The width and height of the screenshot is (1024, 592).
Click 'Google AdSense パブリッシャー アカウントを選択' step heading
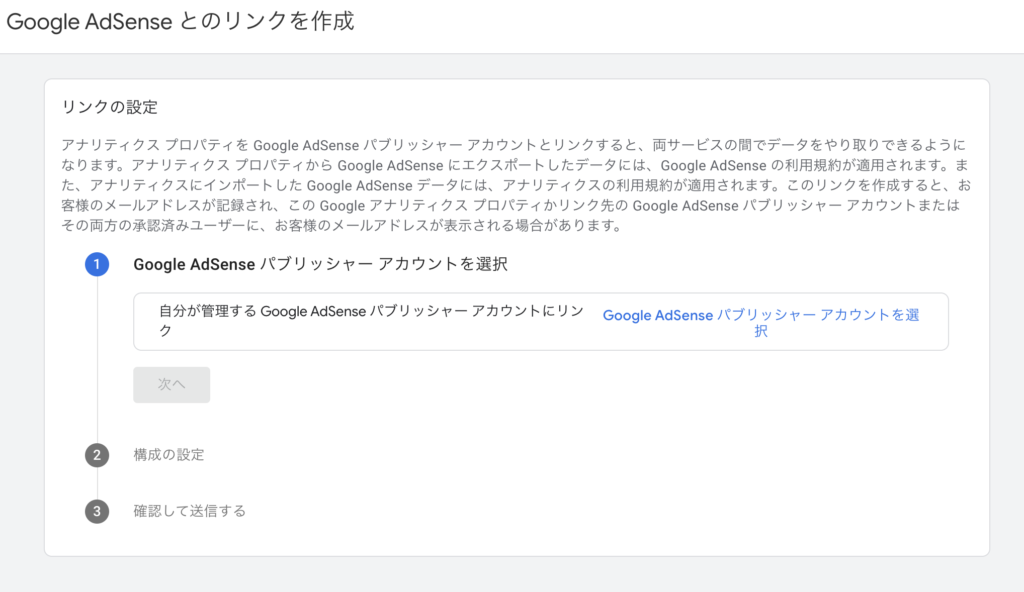pos(321,264)
